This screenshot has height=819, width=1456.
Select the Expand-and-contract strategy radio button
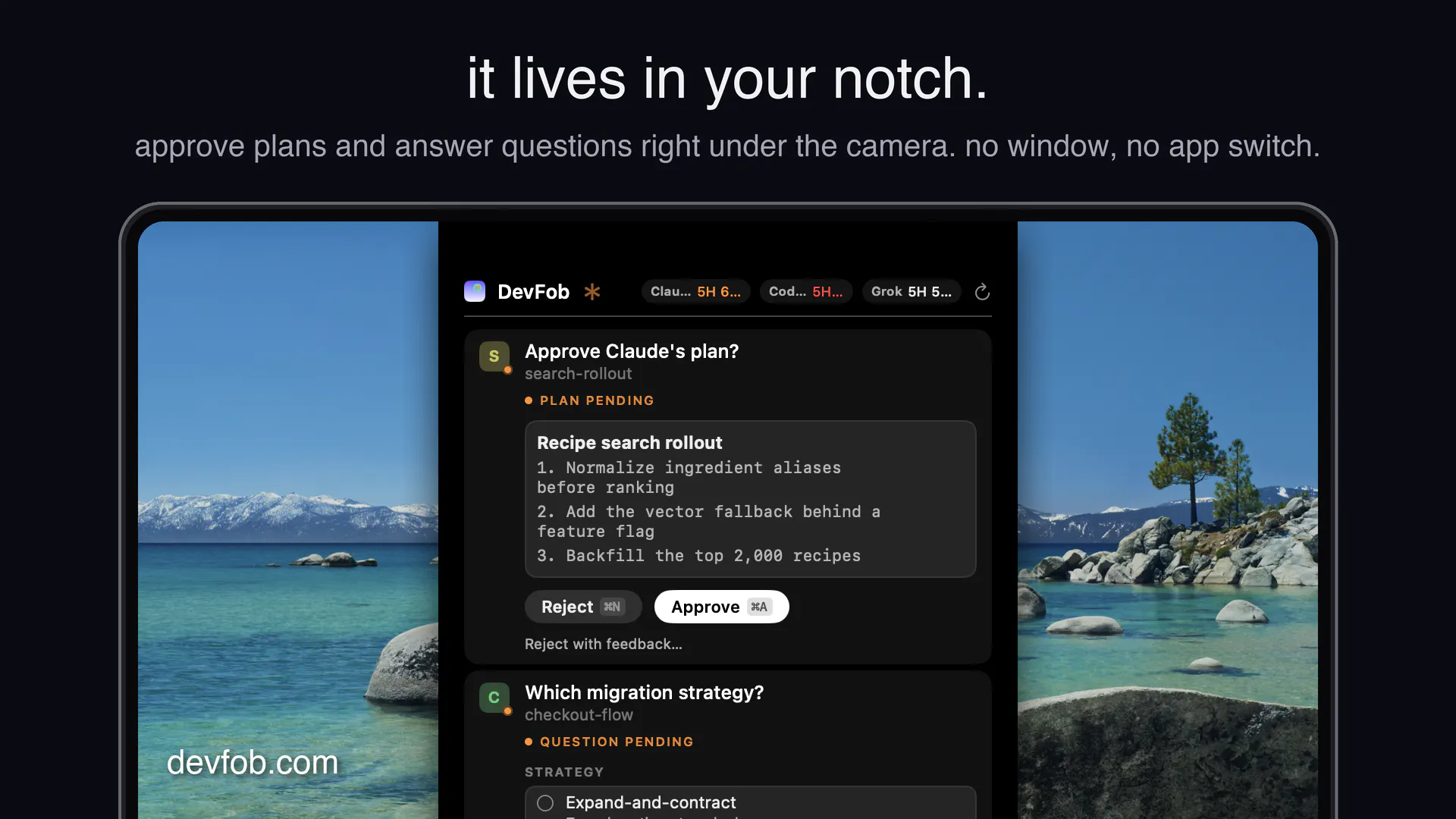point(545,803)
